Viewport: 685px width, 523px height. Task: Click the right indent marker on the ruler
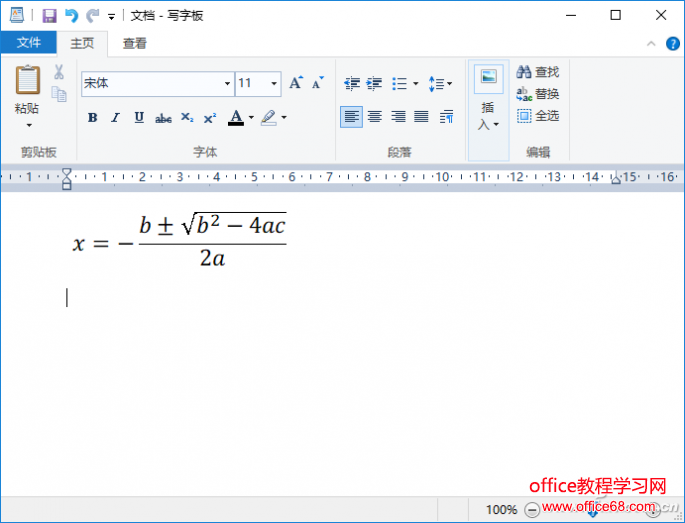616,179
